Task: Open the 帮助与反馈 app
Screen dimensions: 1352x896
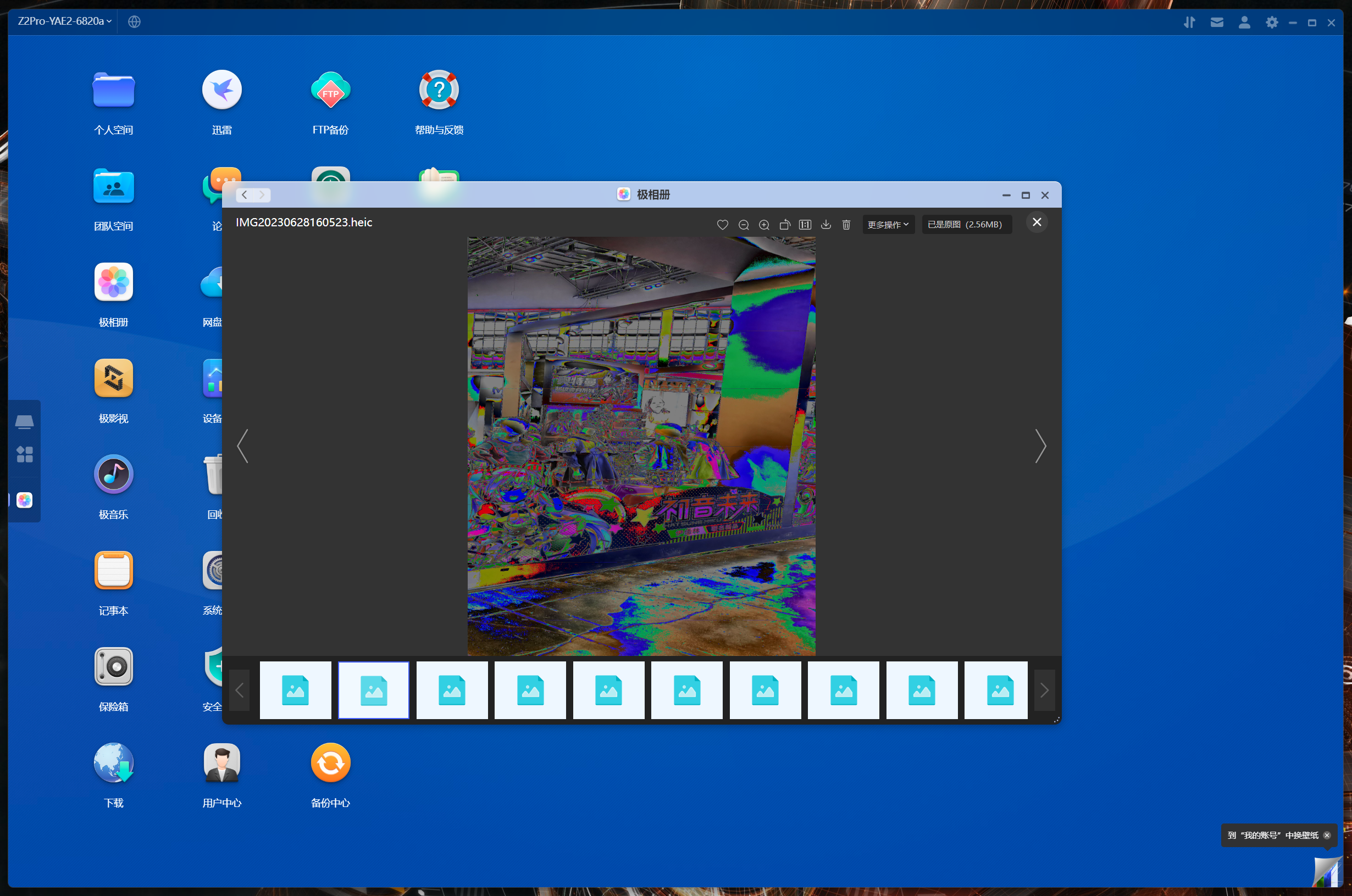Action: coord(439,90)
